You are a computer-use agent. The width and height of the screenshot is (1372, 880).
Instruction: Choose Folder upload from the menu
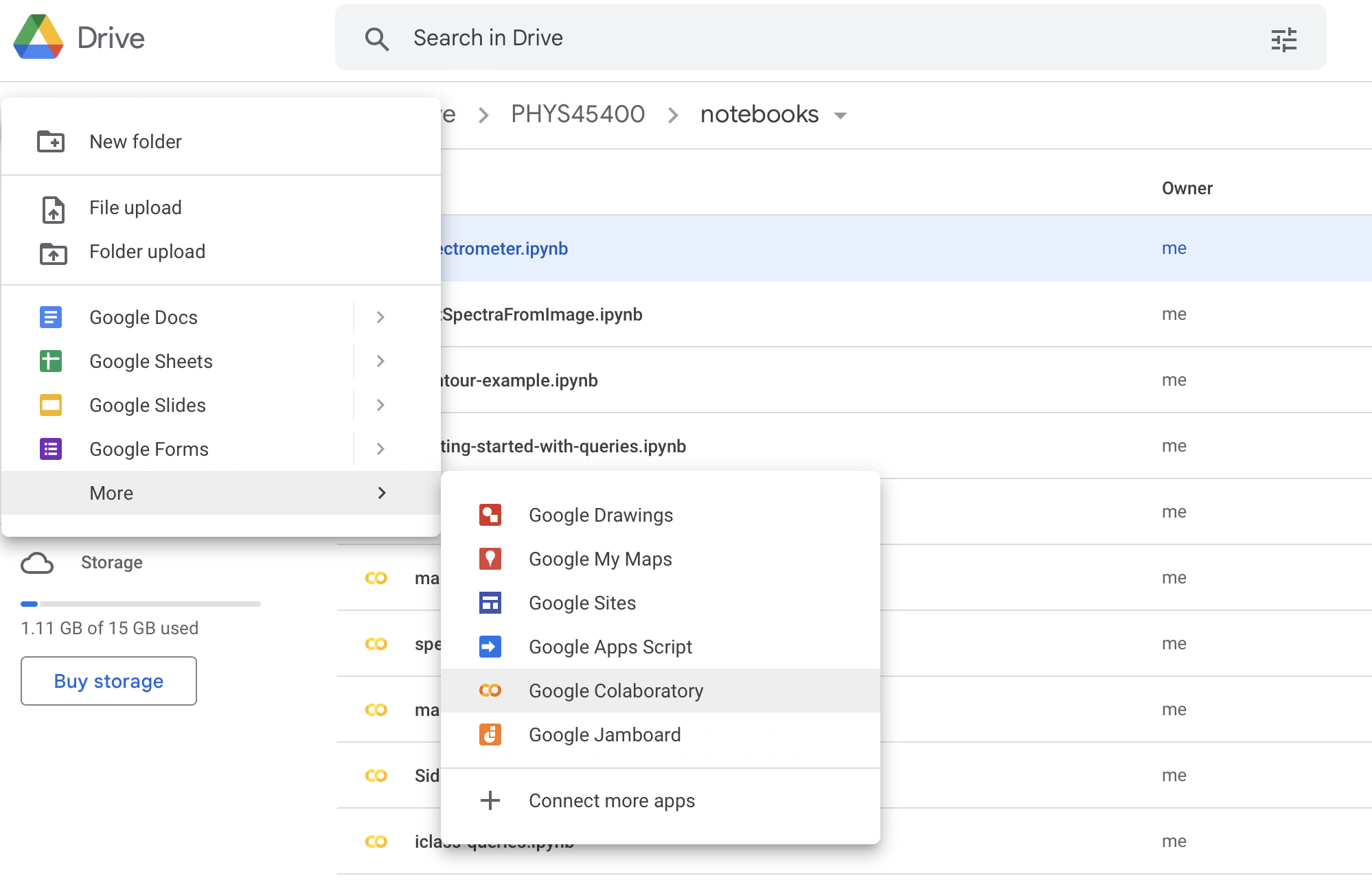pyautogui.click(x=221, y=252)
